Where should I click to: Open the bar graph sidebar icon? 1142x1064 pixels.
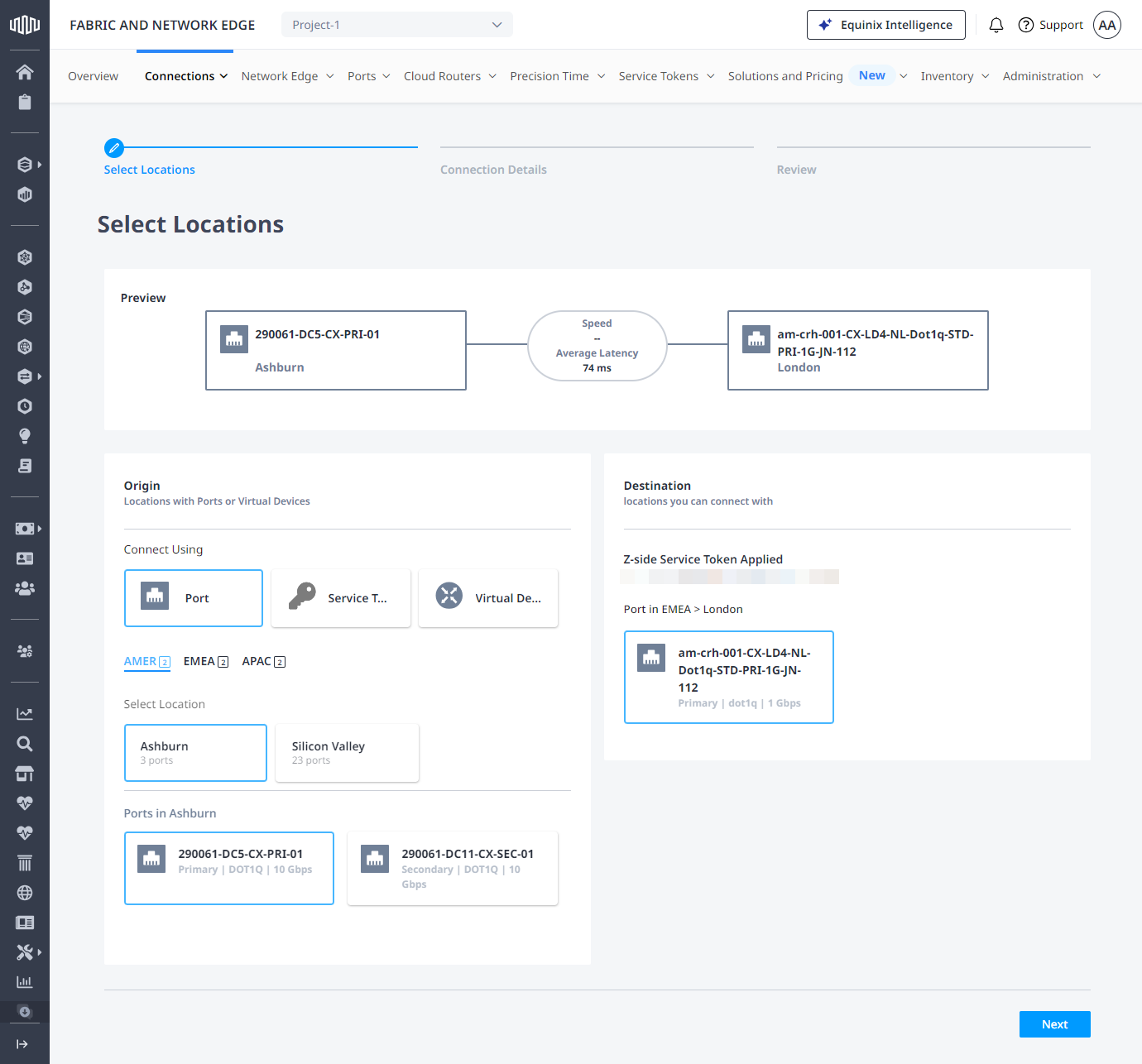(x=25, y=982)
